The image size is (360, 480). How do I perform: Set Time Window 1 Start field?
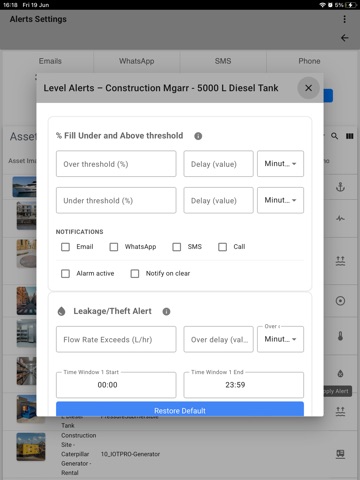pos(116,385)
